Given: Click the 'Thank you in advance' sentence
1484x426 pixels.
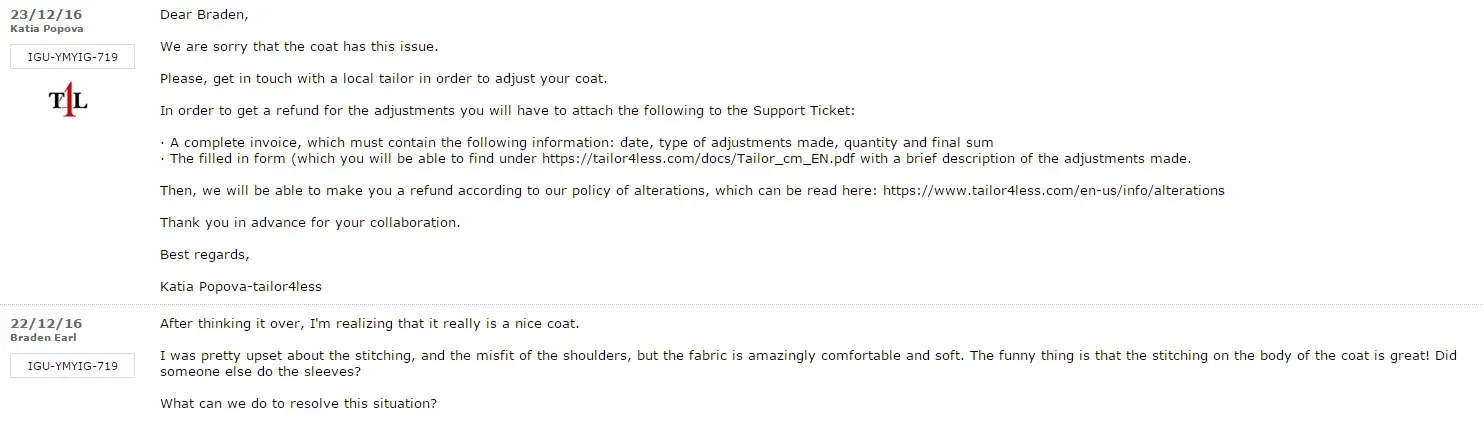Looking at the screenshot, I should point(310,222).
